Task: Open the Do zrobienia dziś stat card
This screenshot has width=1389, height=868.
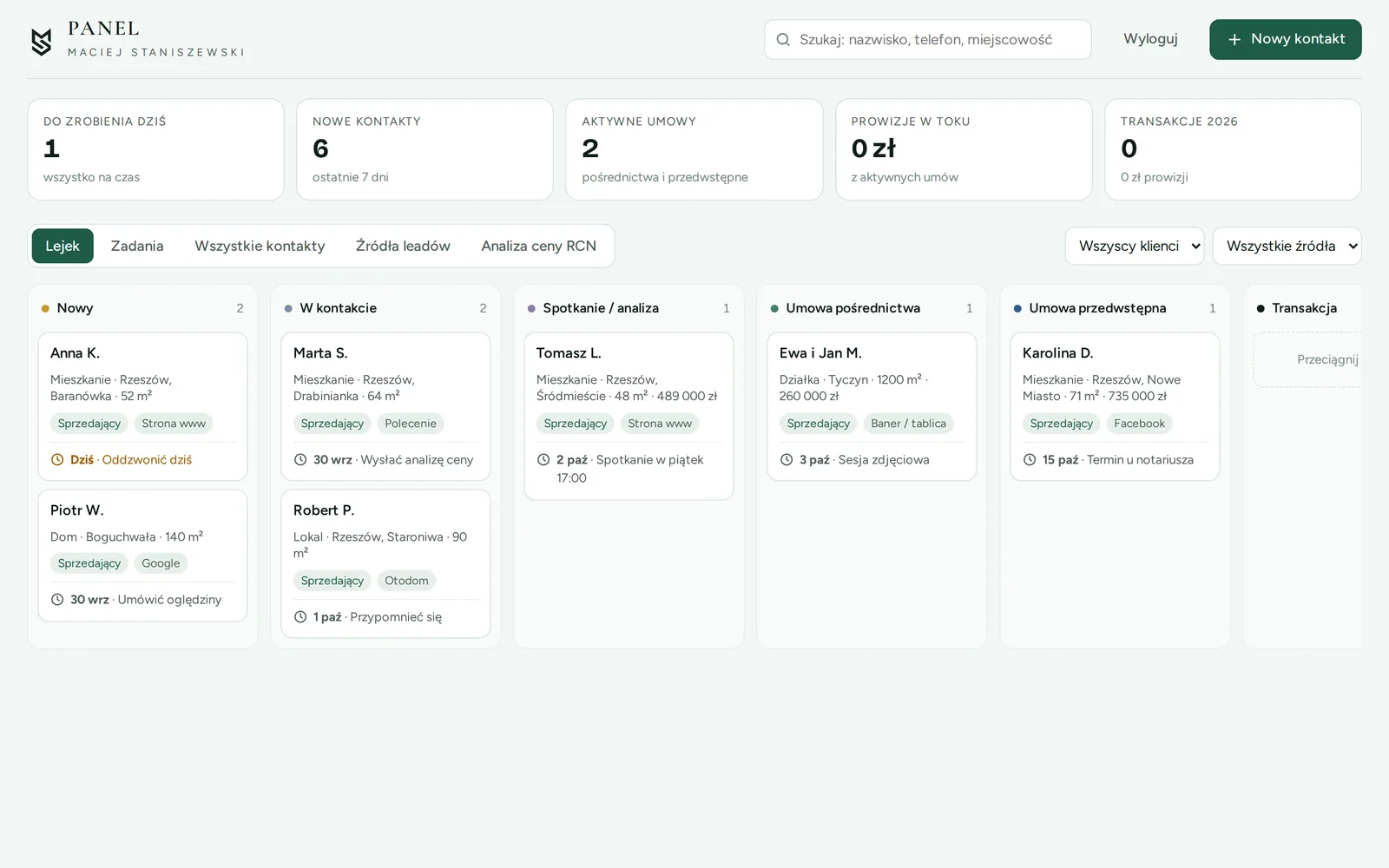Action: (155, 149)
